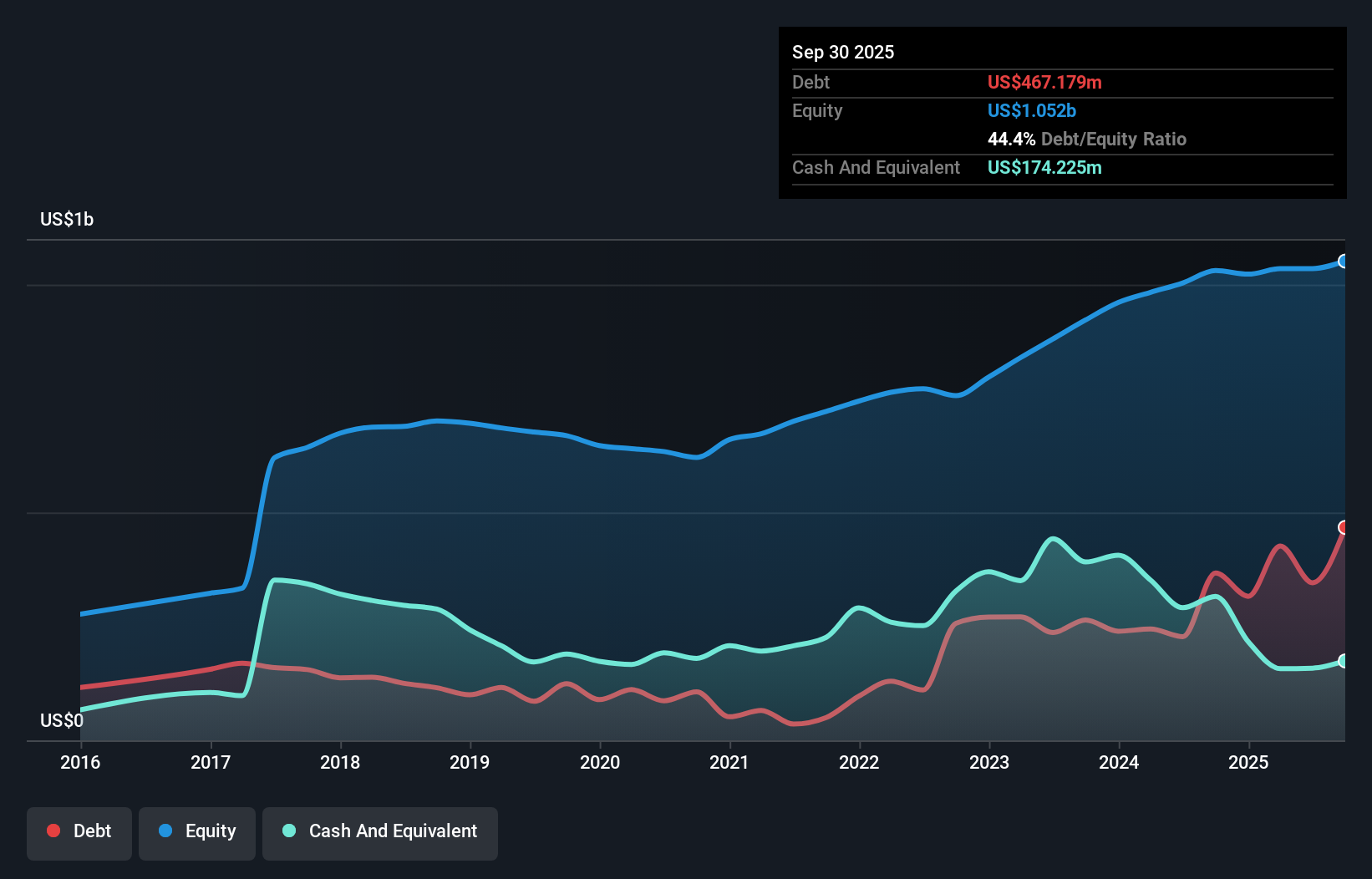
Task: Click the Sep 30 2025 tooltip date
Action: point(843,52)
